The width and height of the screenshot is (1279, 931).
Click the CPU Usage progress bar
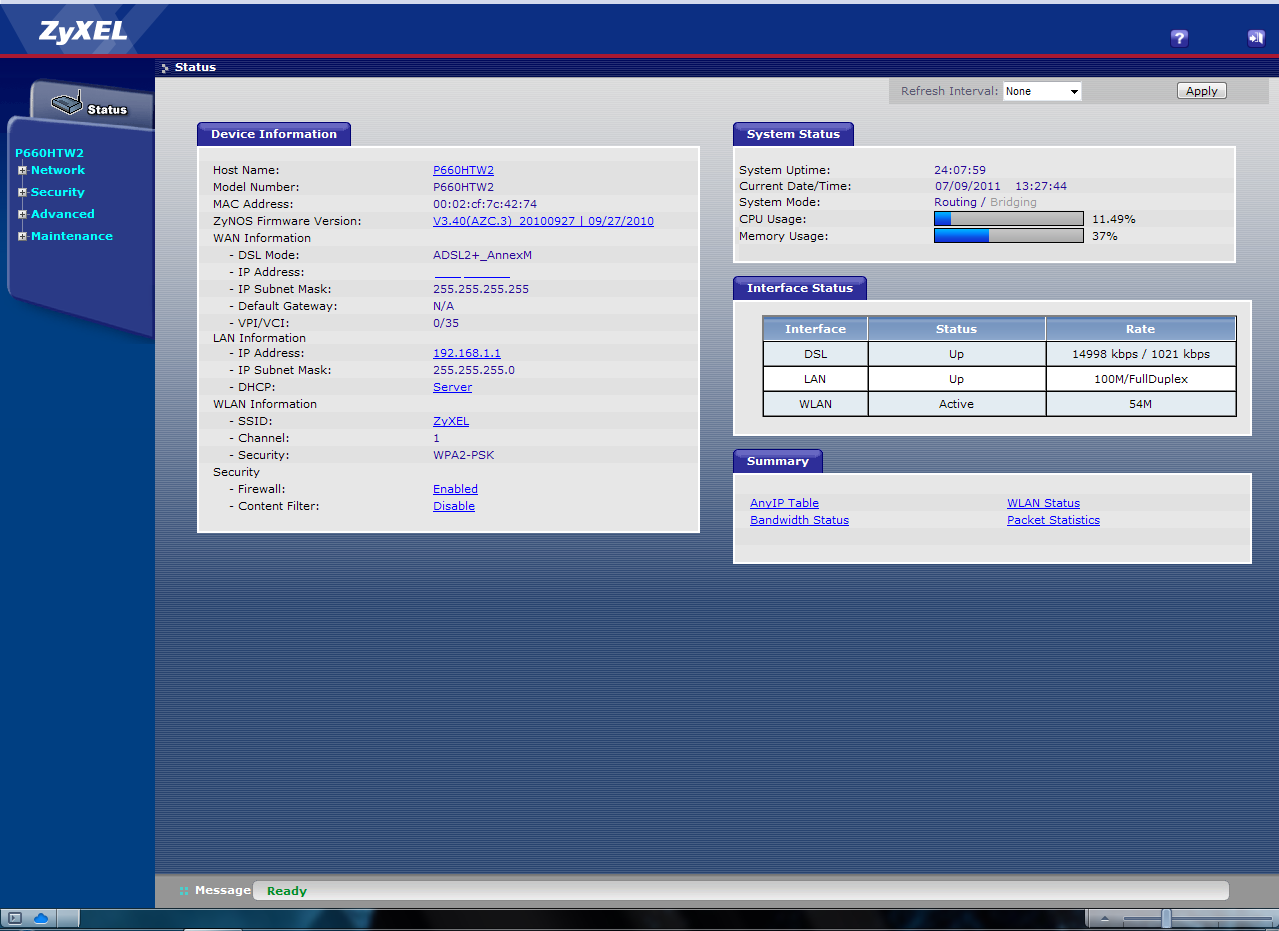pyautogui.click(x=1008, y=218)
